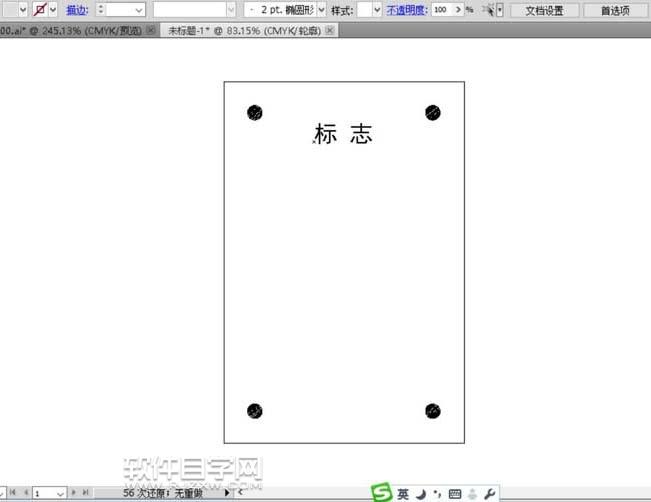Open the 2 pt. 椭圆形 brush dropdown
Viewport: 651px width, 502px height.
click(x=321, y=9)
